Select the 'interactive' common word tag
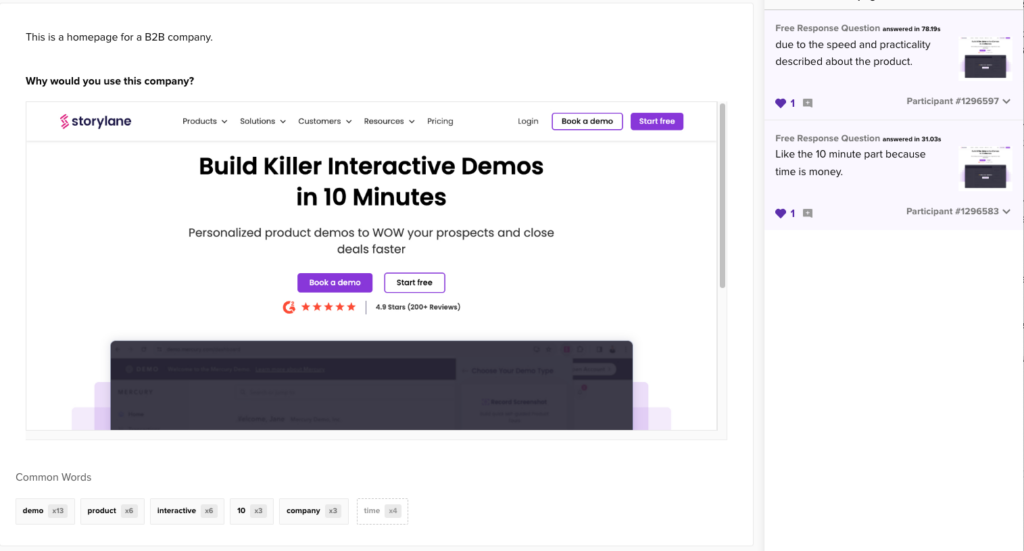Image resolution: width=1024 pixels, height=551 pixels. pyautogui.click(x=187, y=511)
